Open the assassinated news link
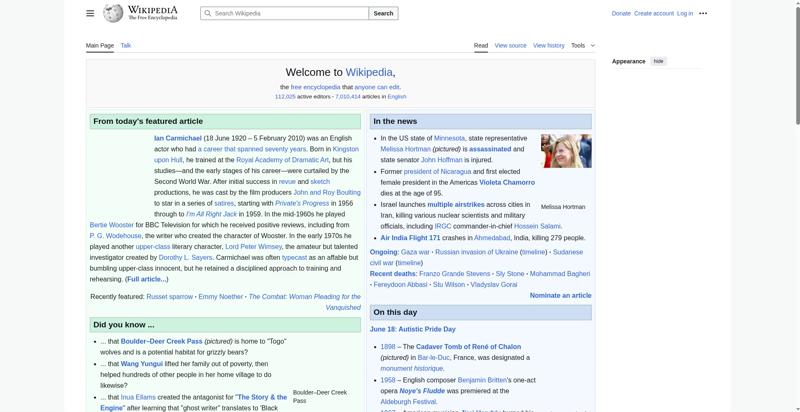The width and height of the screenshot is (800, 412). click(x=490, y=149)
